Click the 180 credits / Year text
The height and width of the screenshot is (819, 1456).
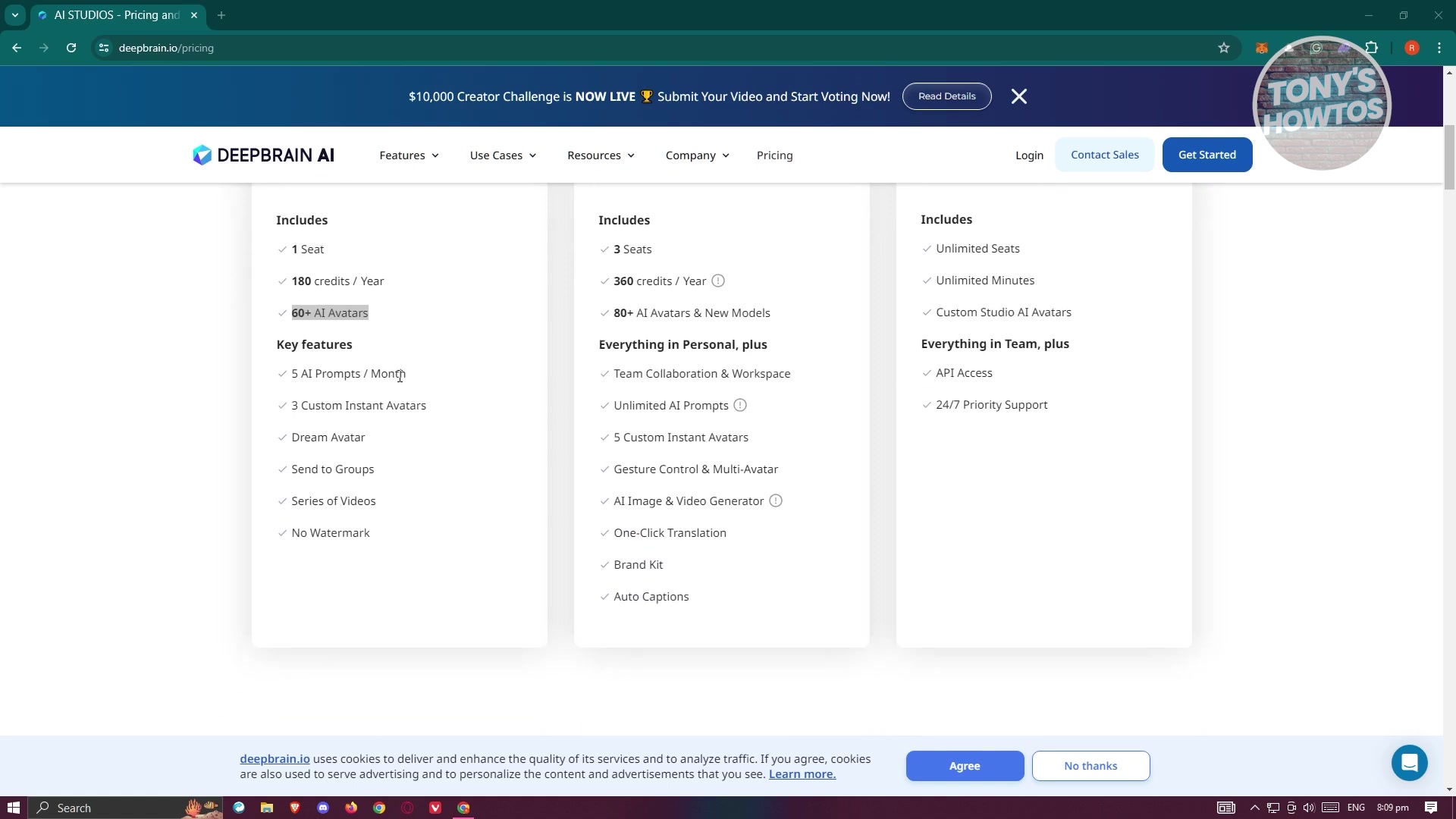click(337, 281)
